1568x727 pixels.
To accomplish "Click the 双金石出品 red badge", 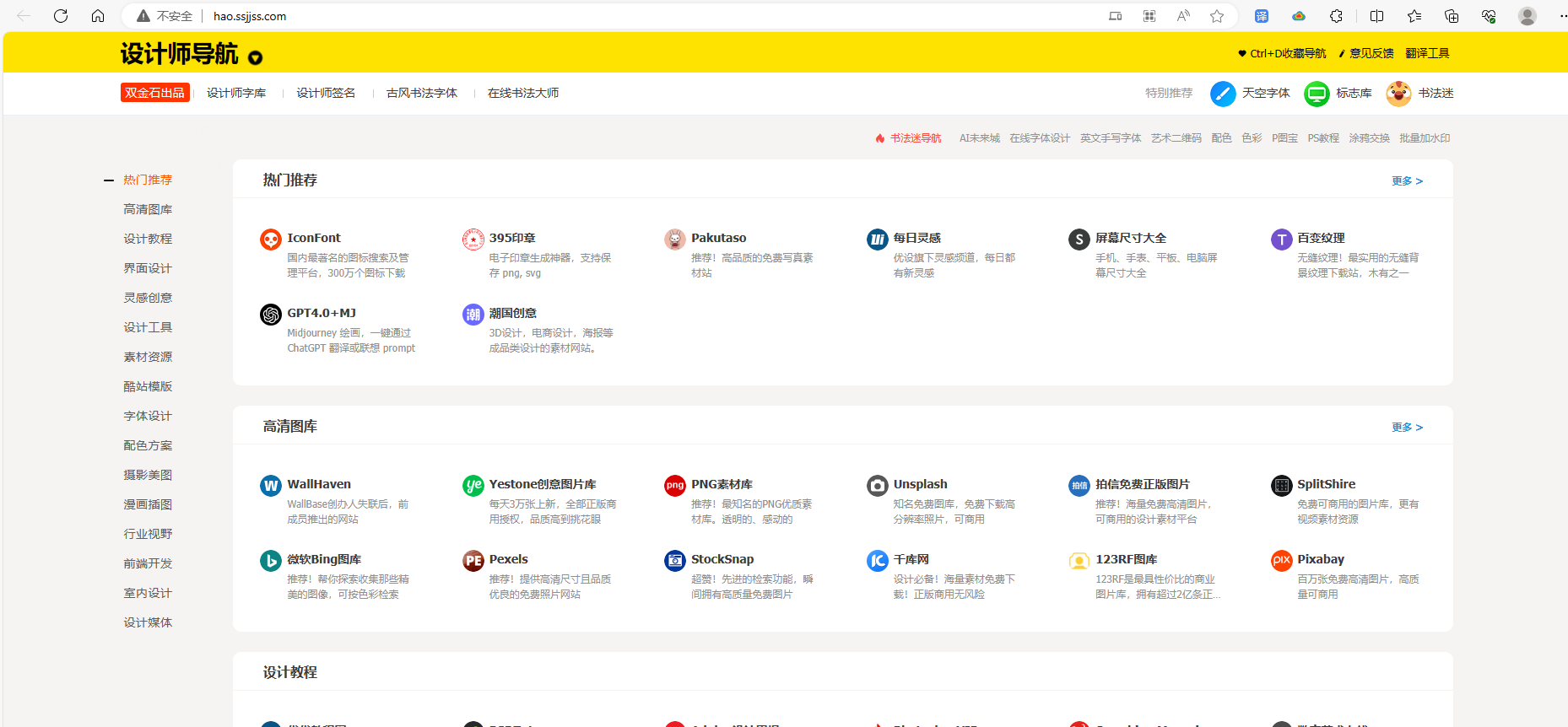I will 154,93.
